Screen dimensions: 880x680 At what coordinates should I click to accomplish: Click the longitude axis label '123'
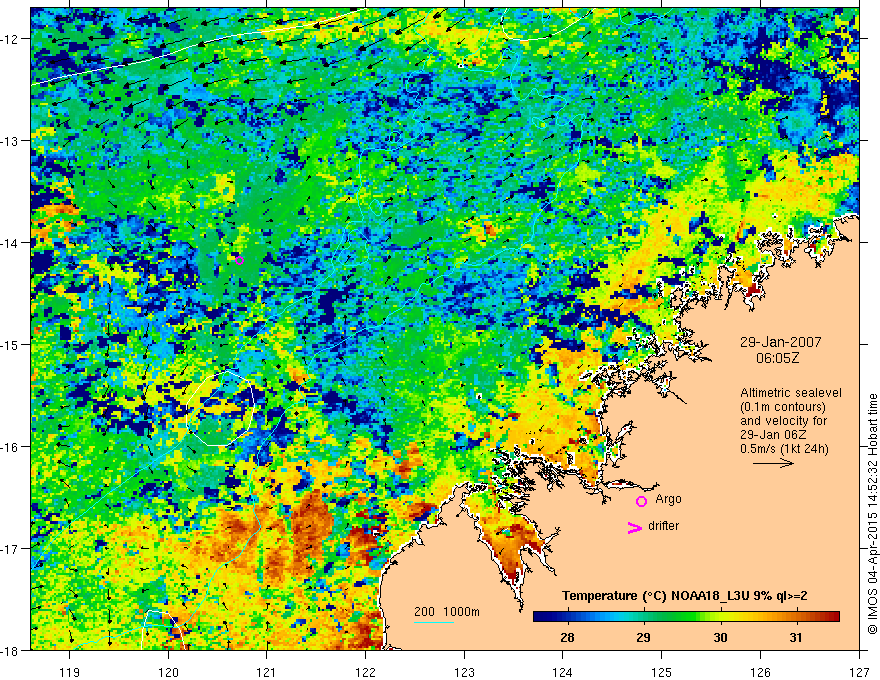(464, 672)
